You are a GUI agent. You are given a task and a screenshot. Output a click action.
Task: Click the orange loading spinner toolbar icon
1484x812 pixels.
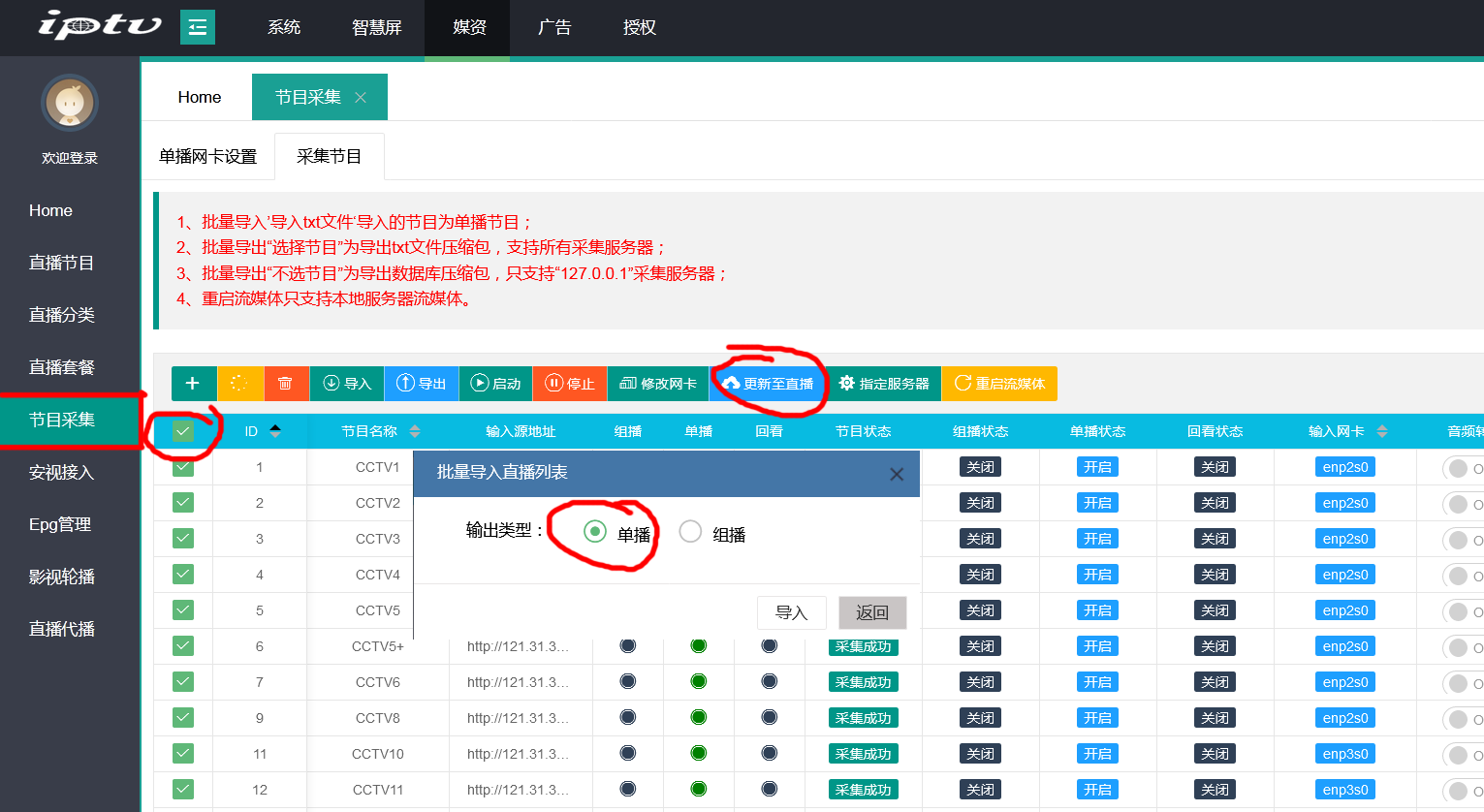click(x=239, y=384)
